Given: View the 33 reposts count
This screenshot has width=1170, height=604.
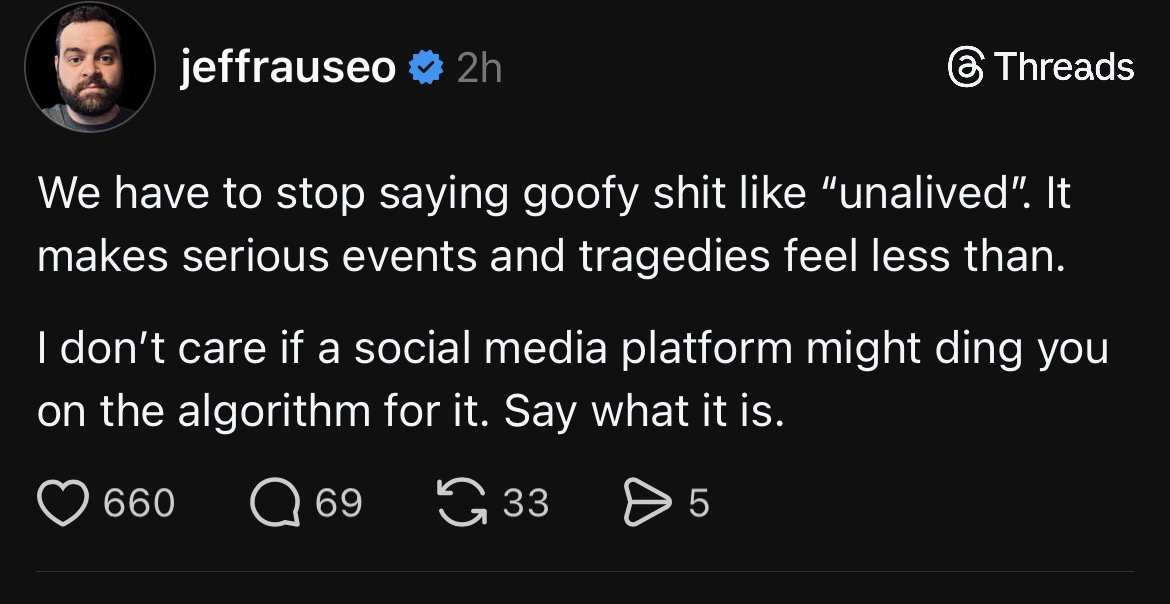Looking at the screenshot, I should click(x=525, y=502).
